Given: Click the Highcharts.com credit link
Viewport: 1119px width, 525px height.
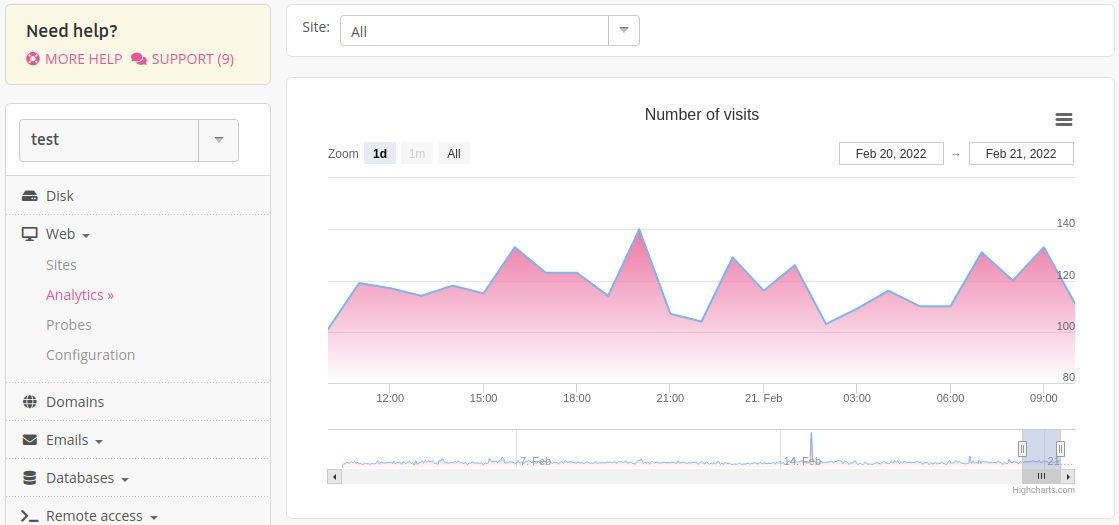Looking at the screenshot, I should click(x=1043, y=490).
